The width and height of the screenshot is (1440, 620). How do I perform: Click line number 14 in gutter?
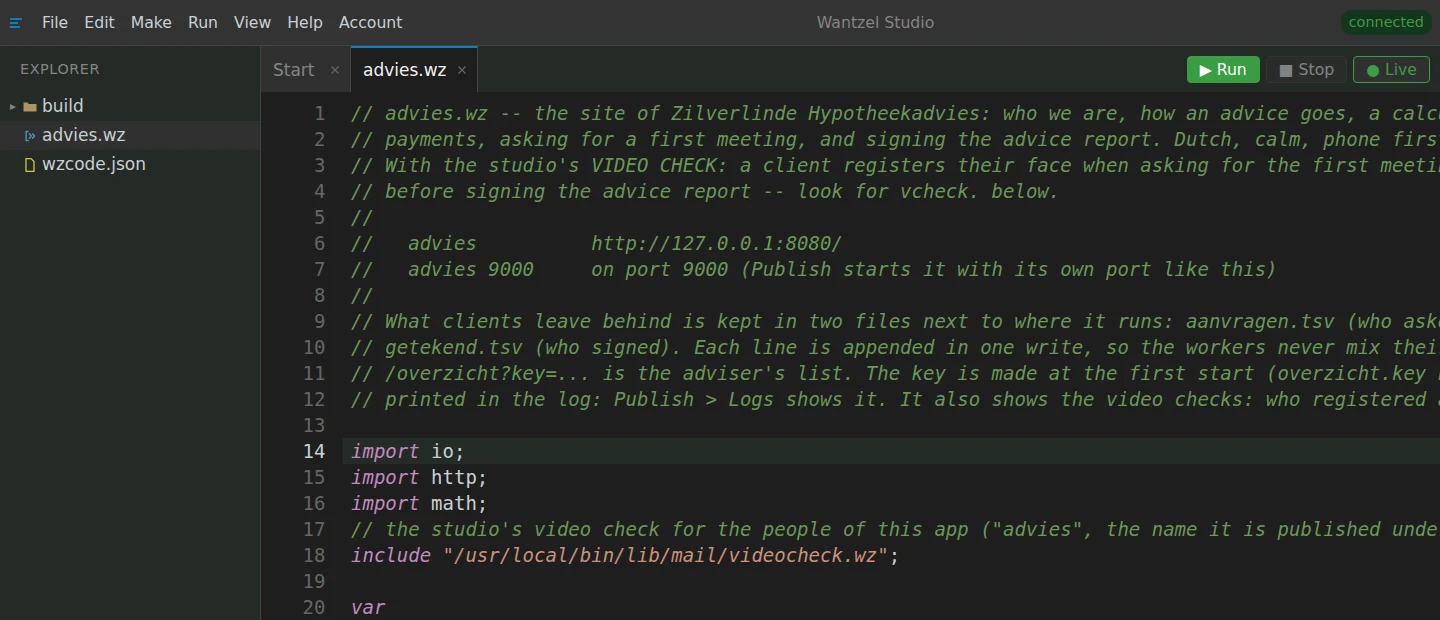(314, 451)
